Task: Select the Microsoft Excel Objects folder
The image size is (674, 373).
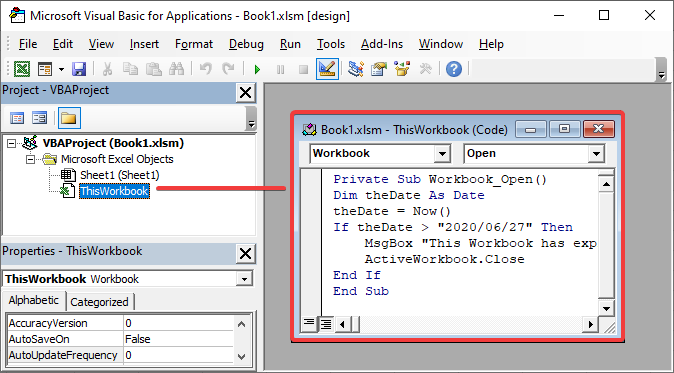Action: tap(117, 159)
